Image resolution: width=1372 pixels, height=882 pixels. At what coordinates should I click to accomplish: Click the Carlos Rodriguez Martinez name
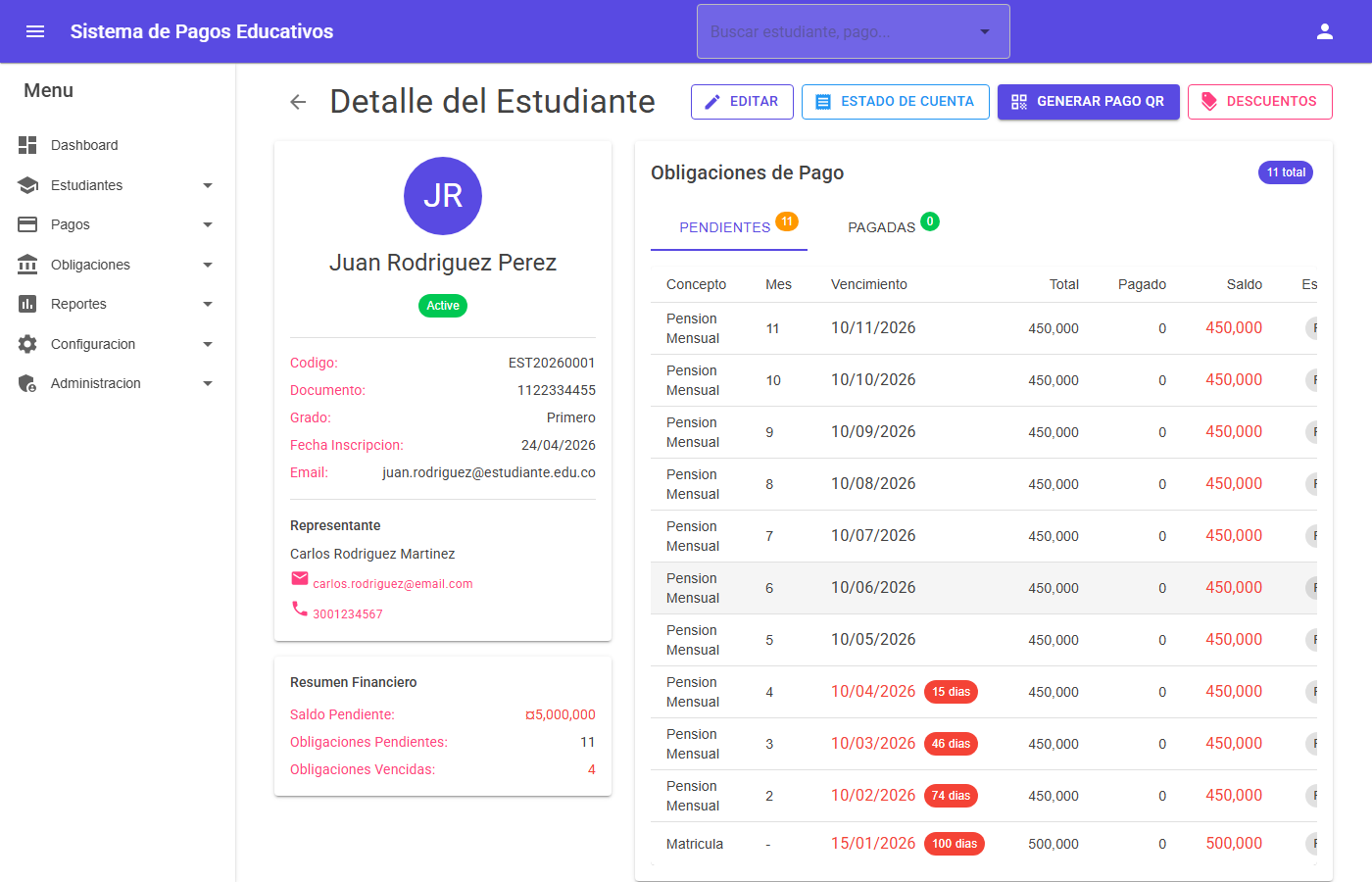pyautogui.click(x=372, y=554)
